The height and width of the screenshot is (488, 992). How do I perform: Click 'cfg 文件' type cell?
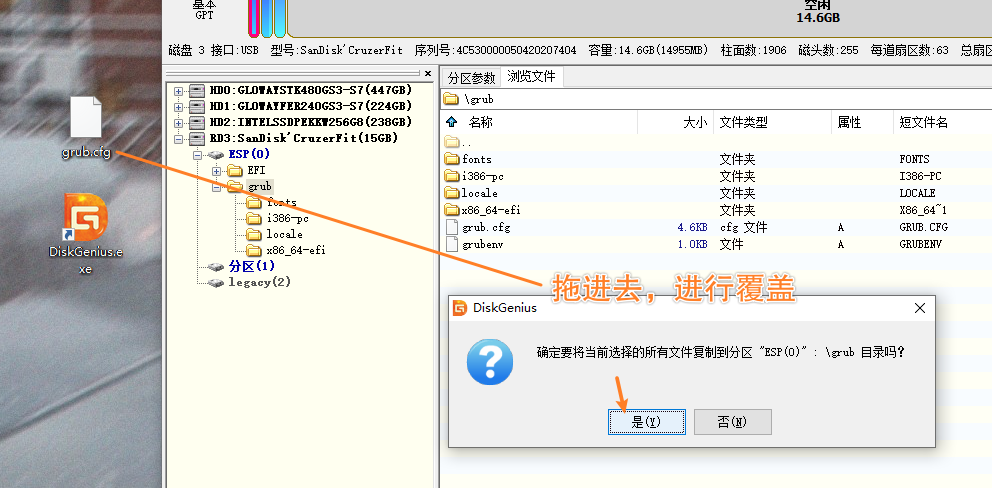tap(743, 227)
